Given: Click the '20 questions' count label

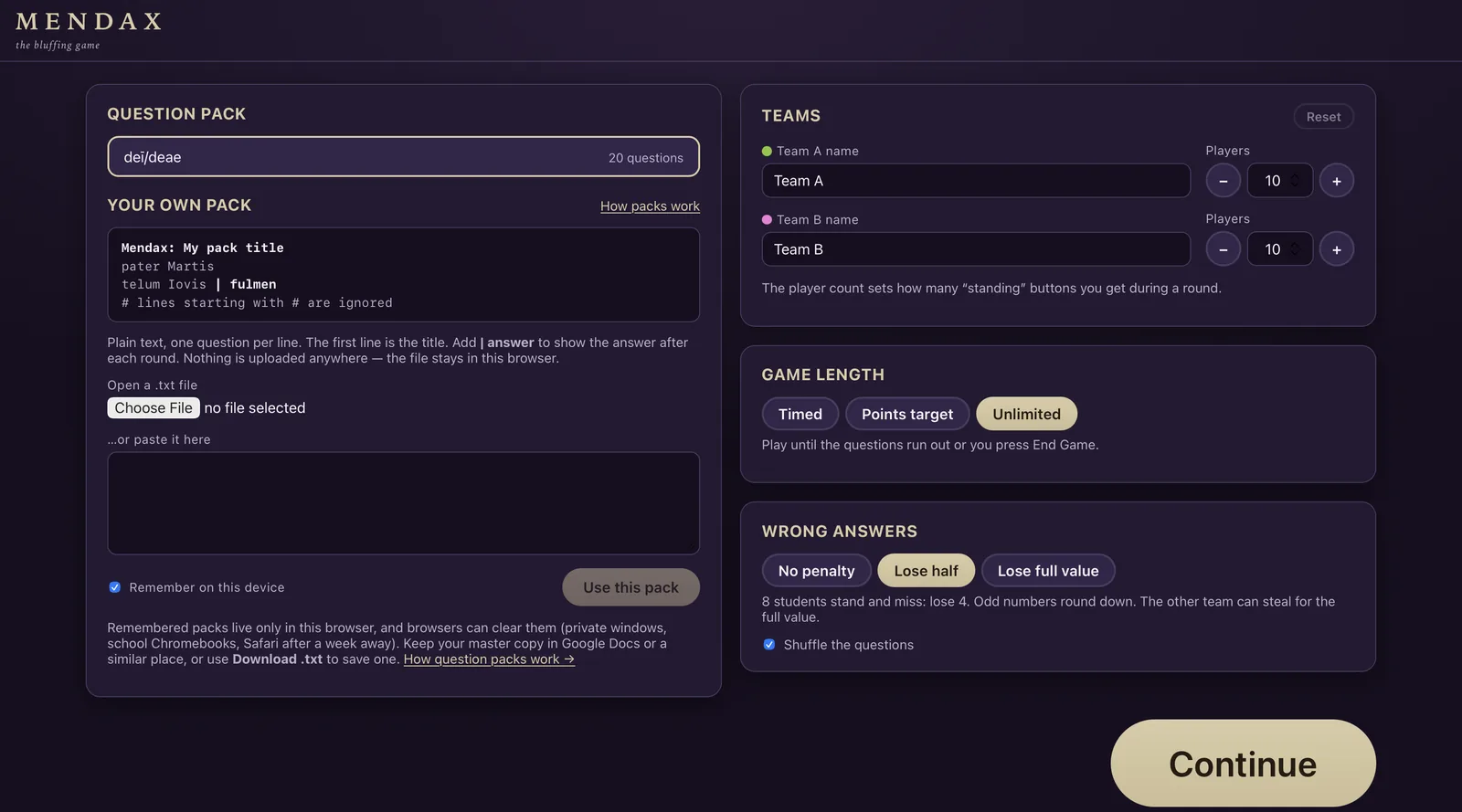Looking at the screenshot, I should [646, 158].
